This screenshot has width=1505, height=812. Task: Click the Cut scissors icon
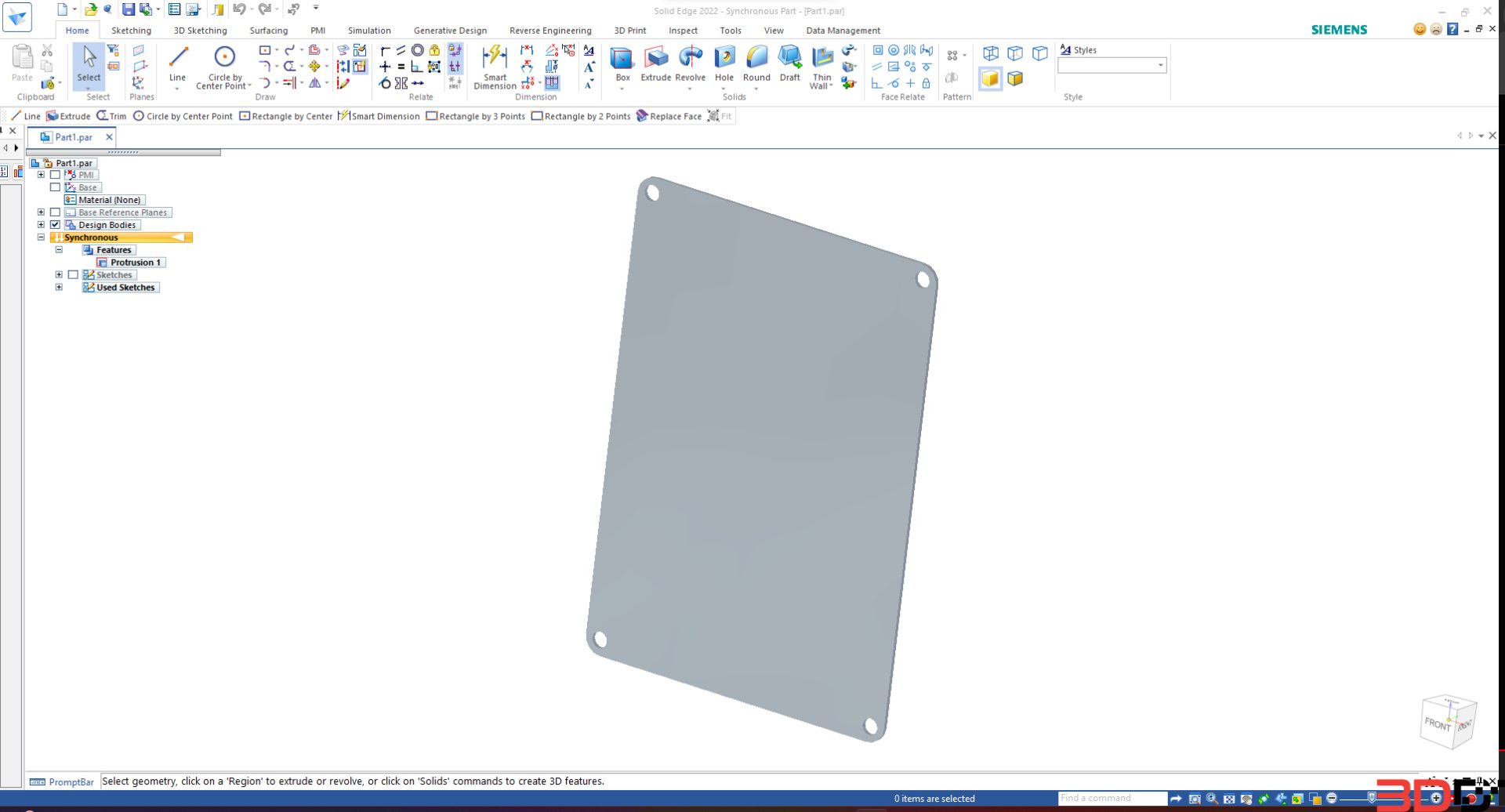tap(47, 50)
